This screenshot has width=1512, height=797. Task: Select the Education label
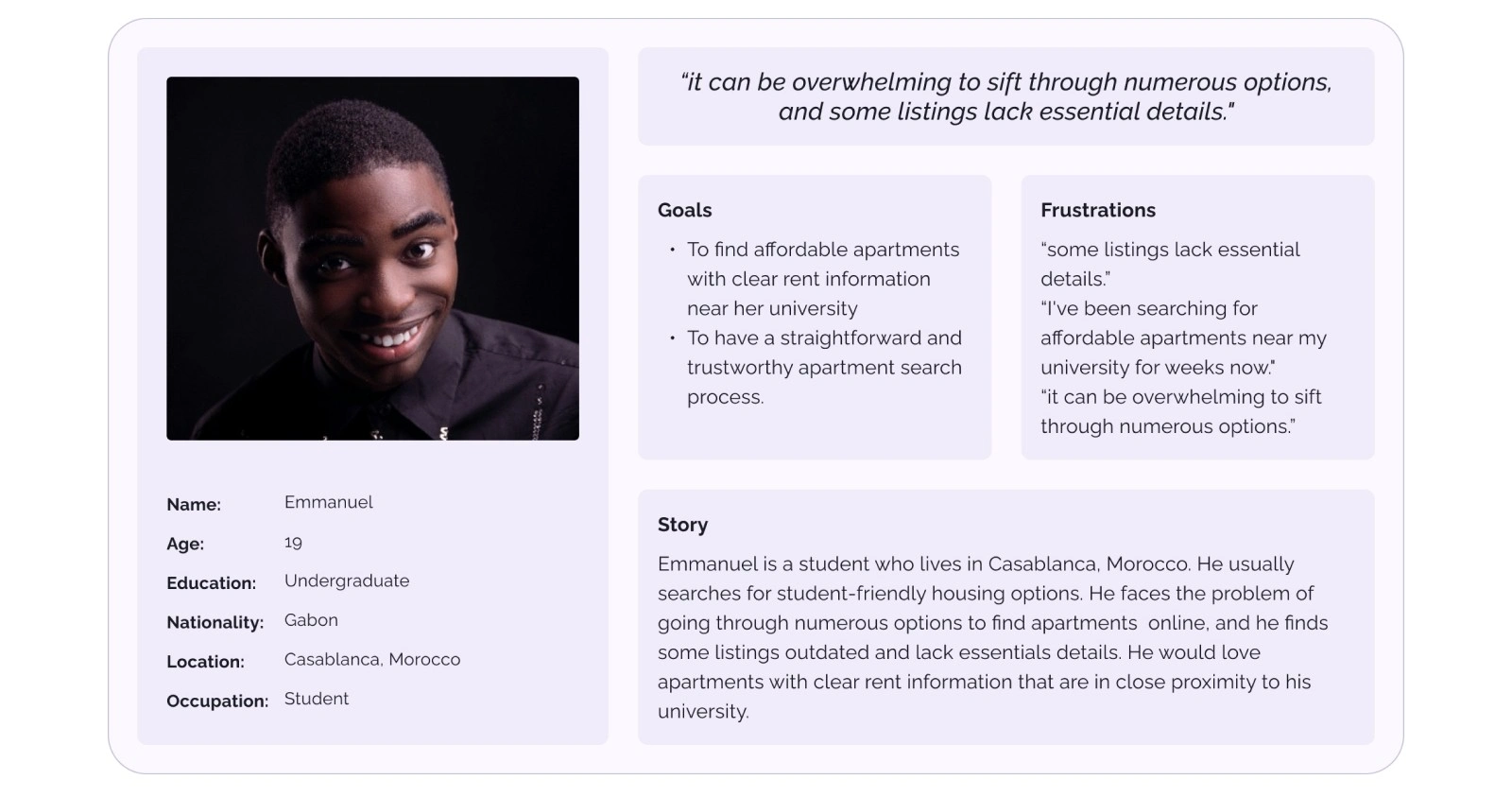coord(211,582)
